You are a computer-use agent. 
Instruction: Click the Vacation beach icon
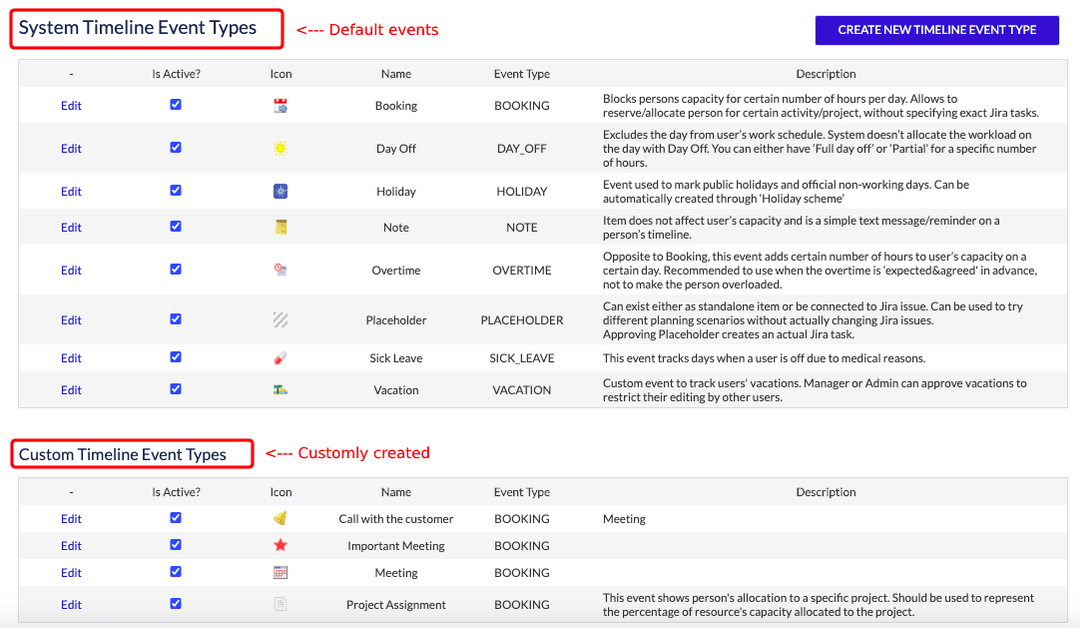[x=280, y=390]
